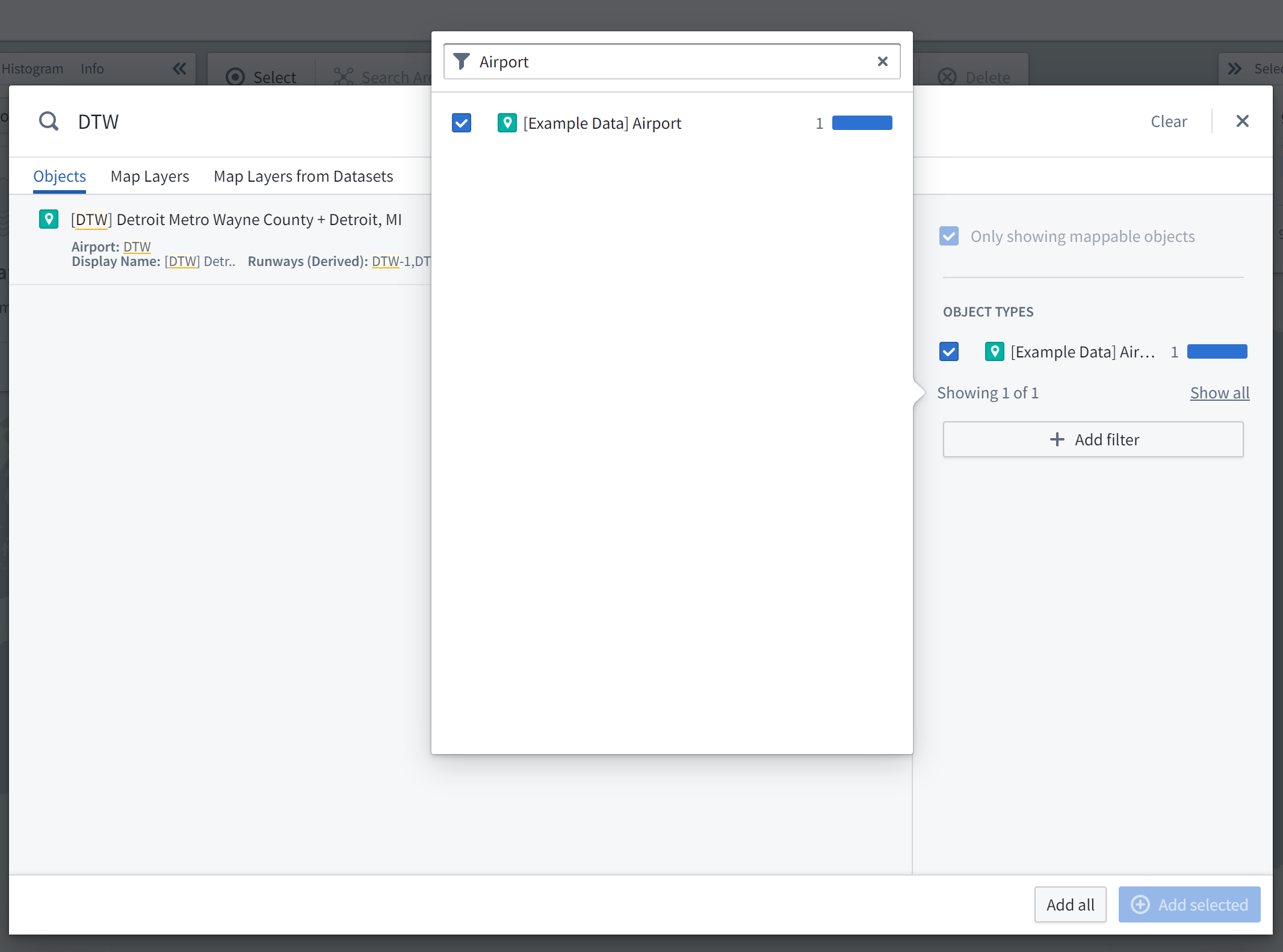Screen dimensions: 1283x952
Task: Select the blue color swatch next to Airport result
Action: 861,123
